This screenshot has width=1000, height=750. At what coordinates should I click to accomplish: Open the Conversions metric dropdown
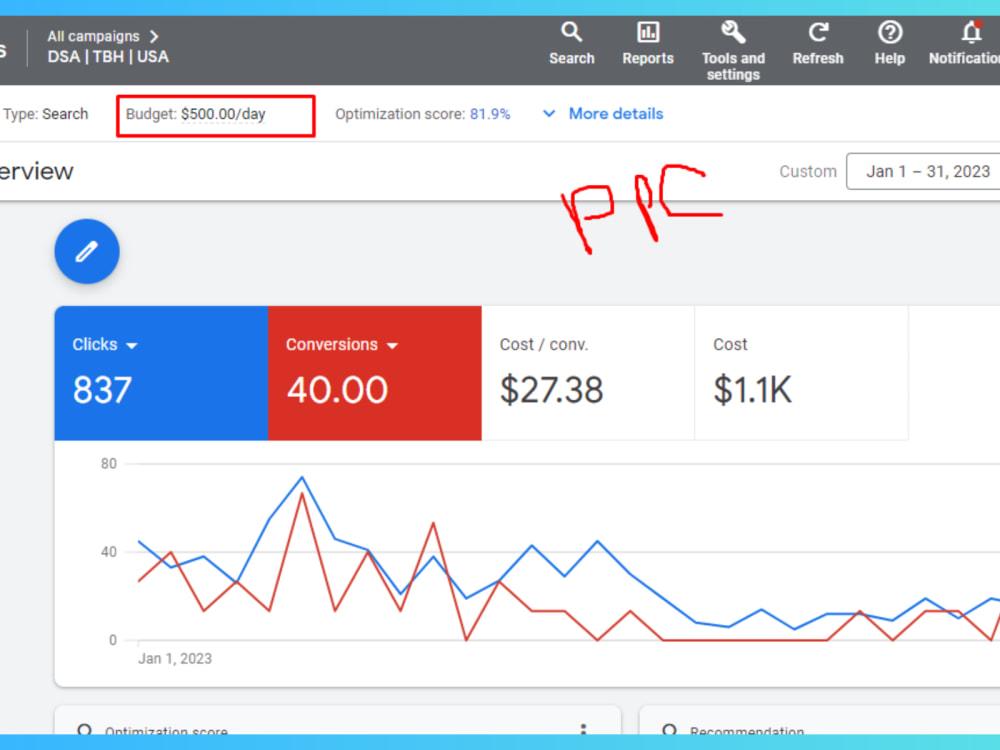[x=342, y=344]
